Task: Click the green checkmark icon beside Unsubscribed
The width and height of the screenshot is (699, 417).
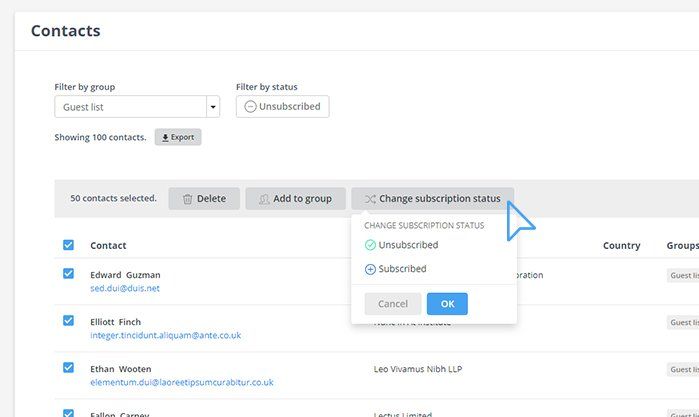Action: tap(370, 245)
